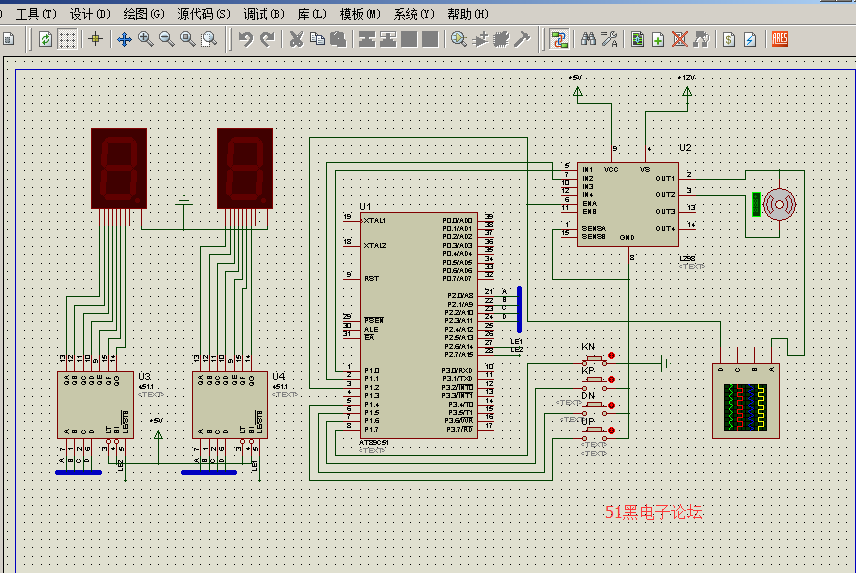
Task: Expand the 源代码(S) menu
Action: 203,14
